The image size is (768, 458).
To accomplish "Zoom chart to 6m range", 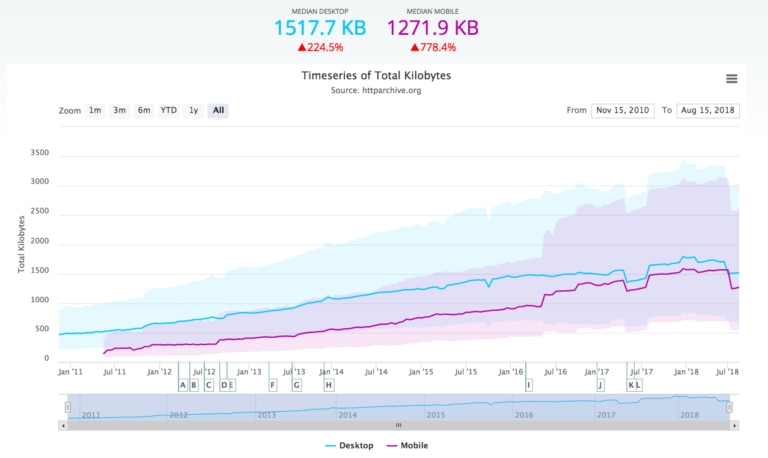I will click(x=144, y=110).
